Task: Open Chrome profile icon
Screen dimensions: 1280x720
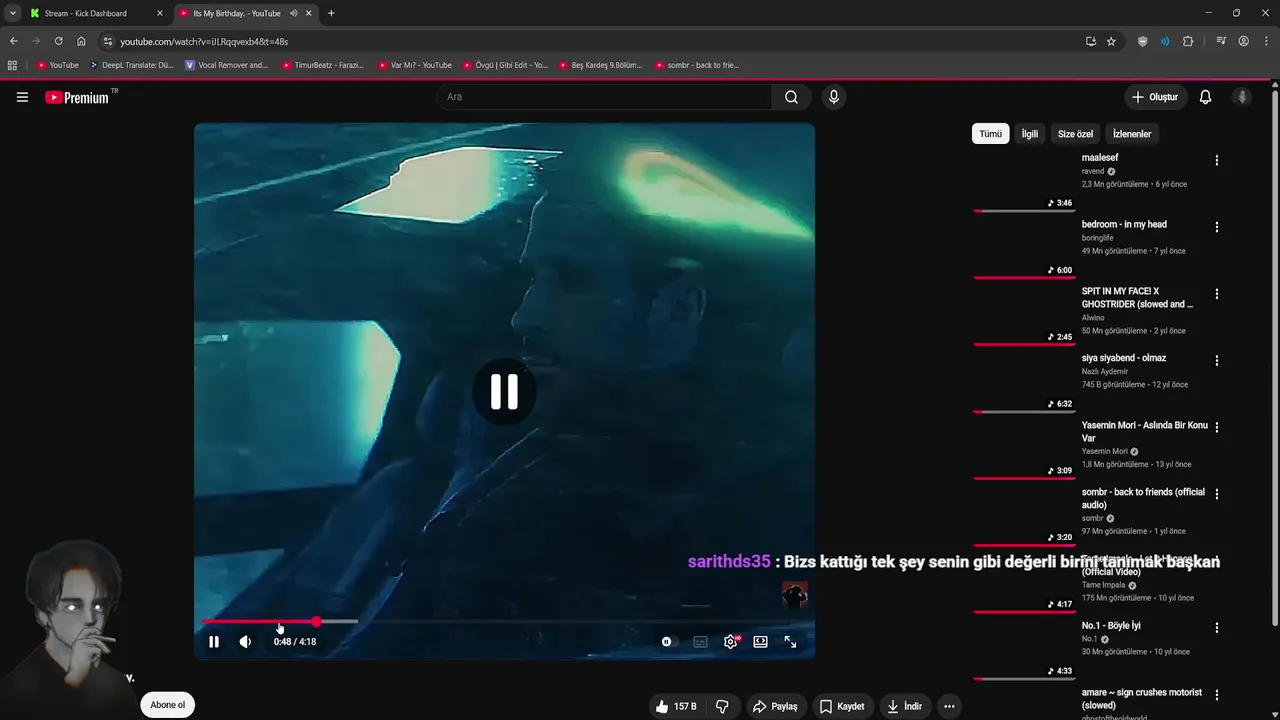Action: point(1243,41)
